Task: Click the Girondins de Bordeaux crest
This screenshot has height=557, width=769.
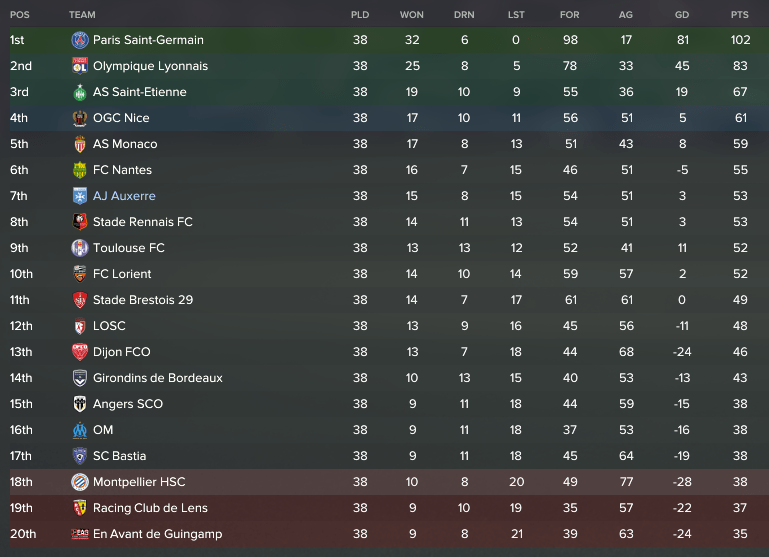Action: [80, 378]
